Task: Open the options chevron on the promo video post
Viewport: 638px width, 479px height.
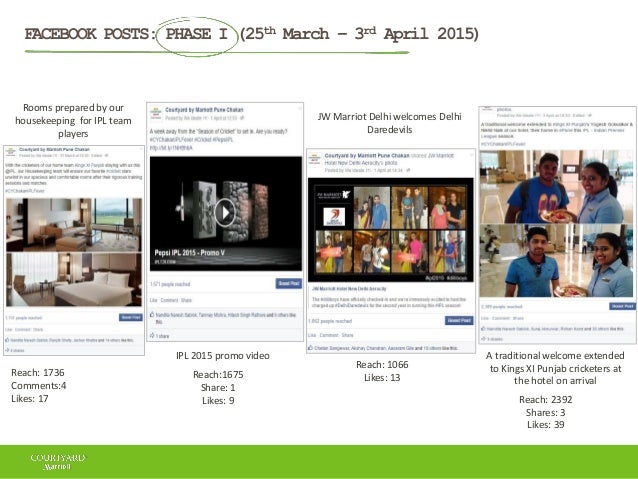Action: pos(300,108)
